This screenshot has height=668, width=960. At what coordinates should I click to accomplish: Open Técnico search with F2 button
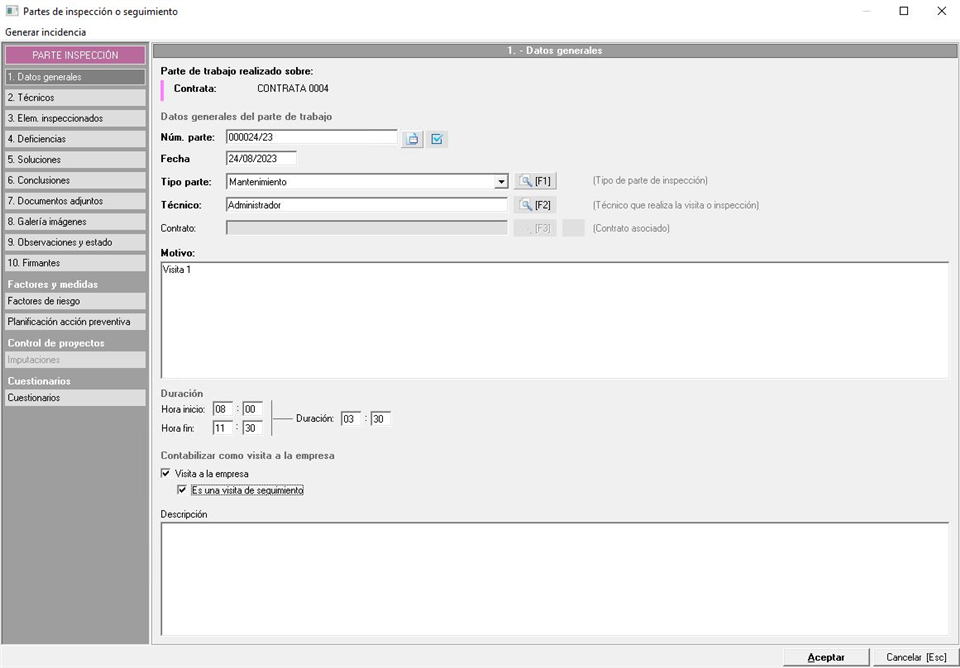535,205
